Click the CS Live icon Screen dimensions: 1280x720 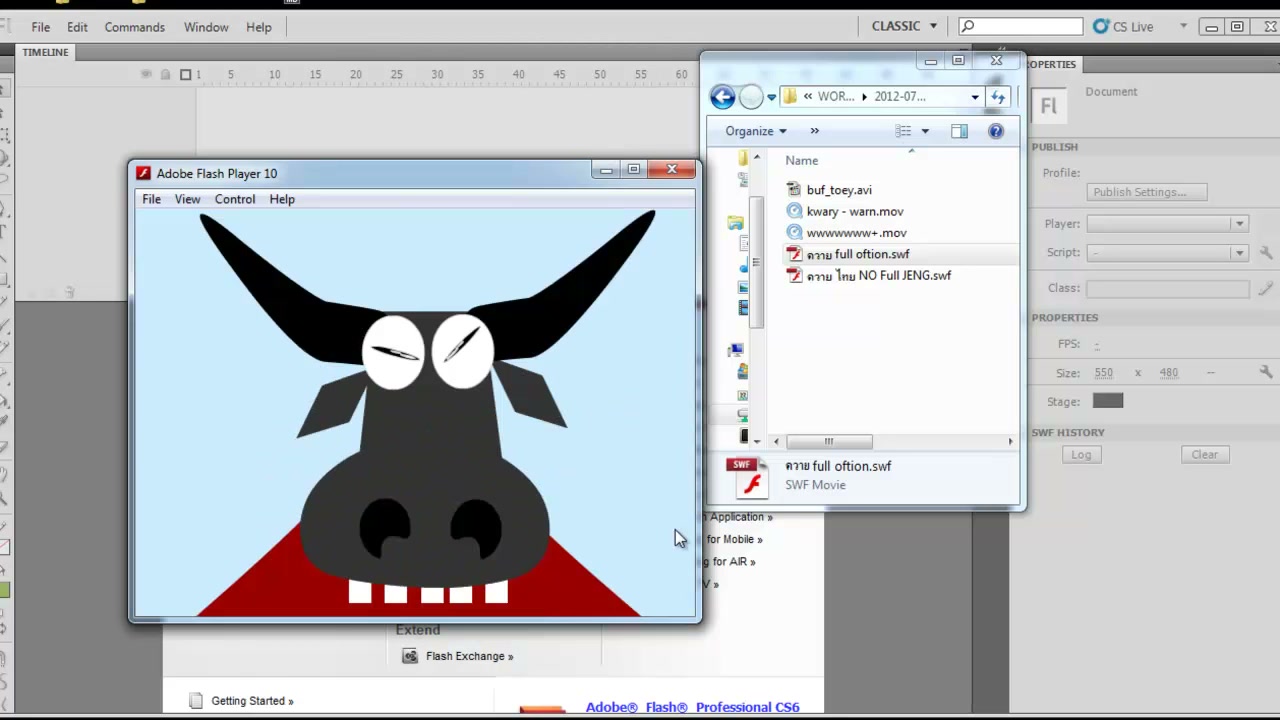[x=1101, y=27]
